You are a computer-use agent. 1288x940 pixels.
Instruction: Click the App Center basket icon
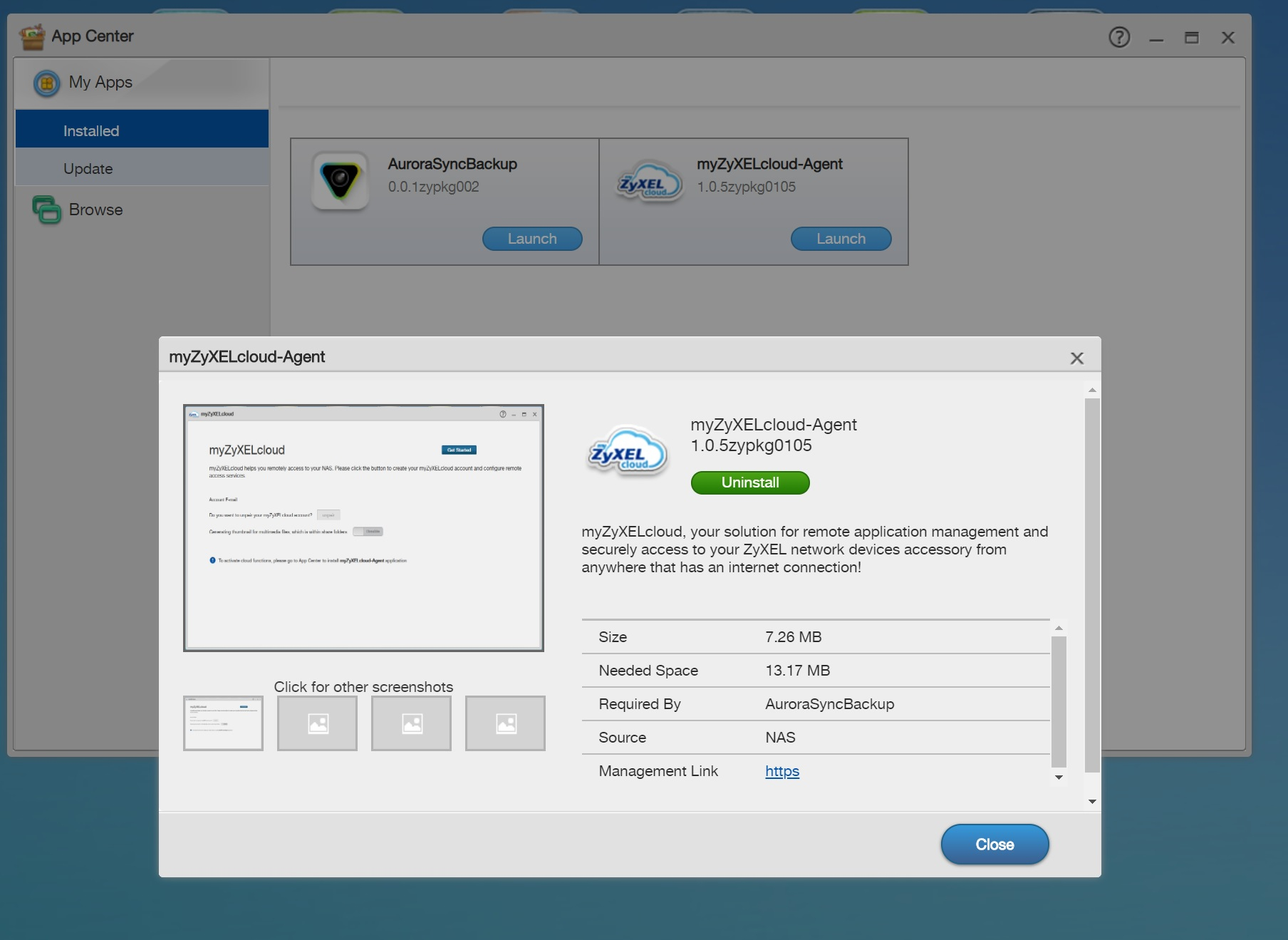click(32, 36)
